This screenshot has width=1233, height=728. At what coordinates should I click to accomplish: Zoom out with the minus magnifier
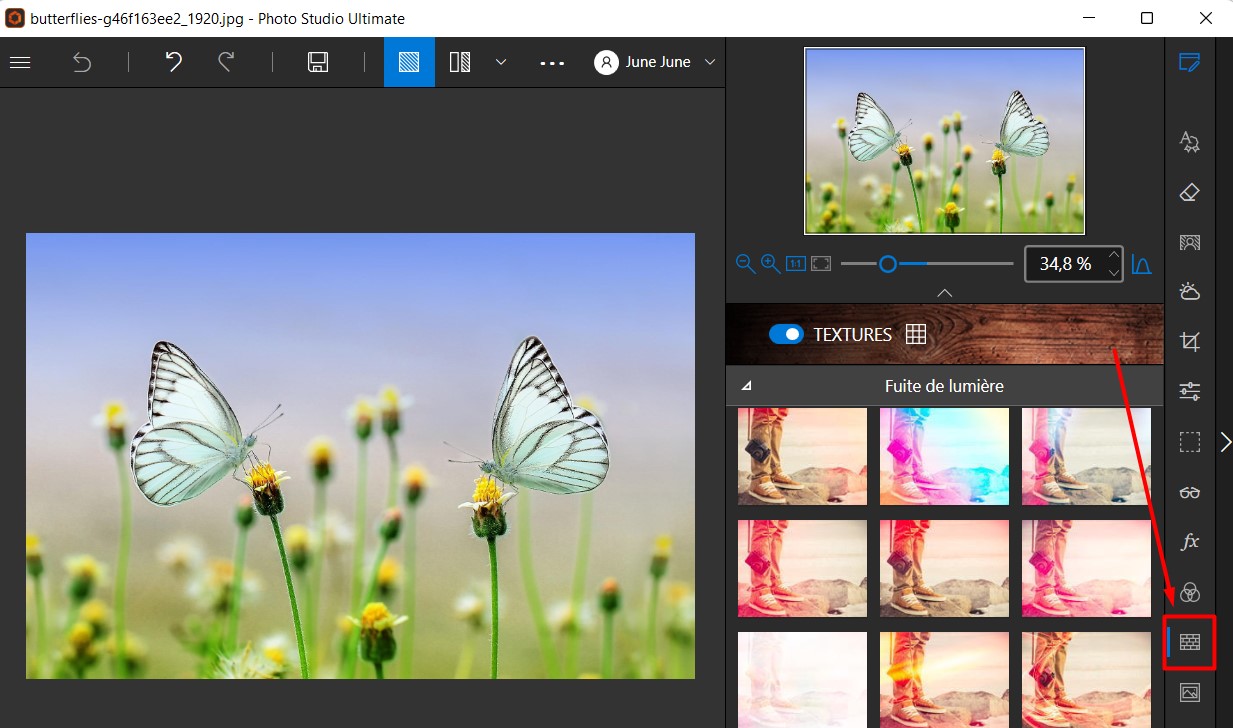coord(745,264)
